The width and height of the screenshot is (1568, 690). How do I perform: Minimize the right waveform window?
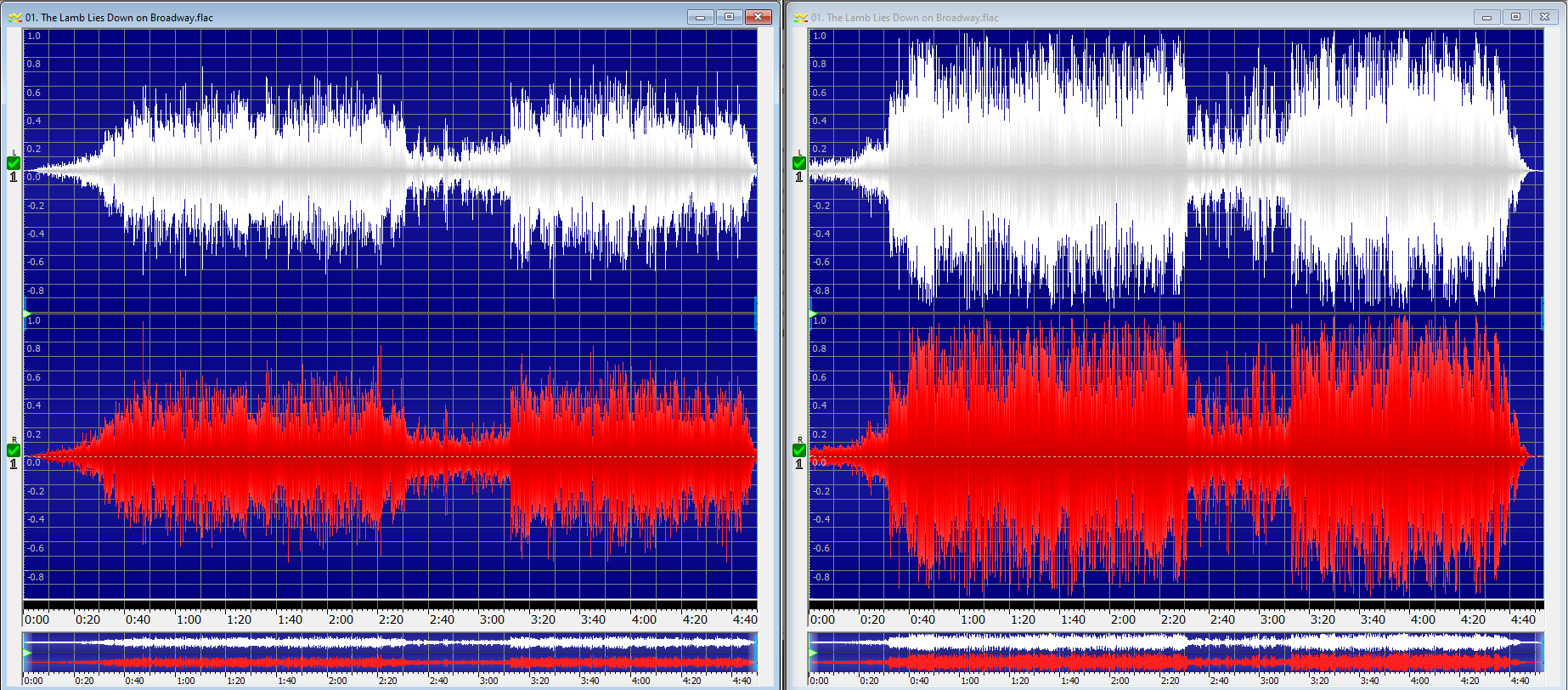[1486, 17]
